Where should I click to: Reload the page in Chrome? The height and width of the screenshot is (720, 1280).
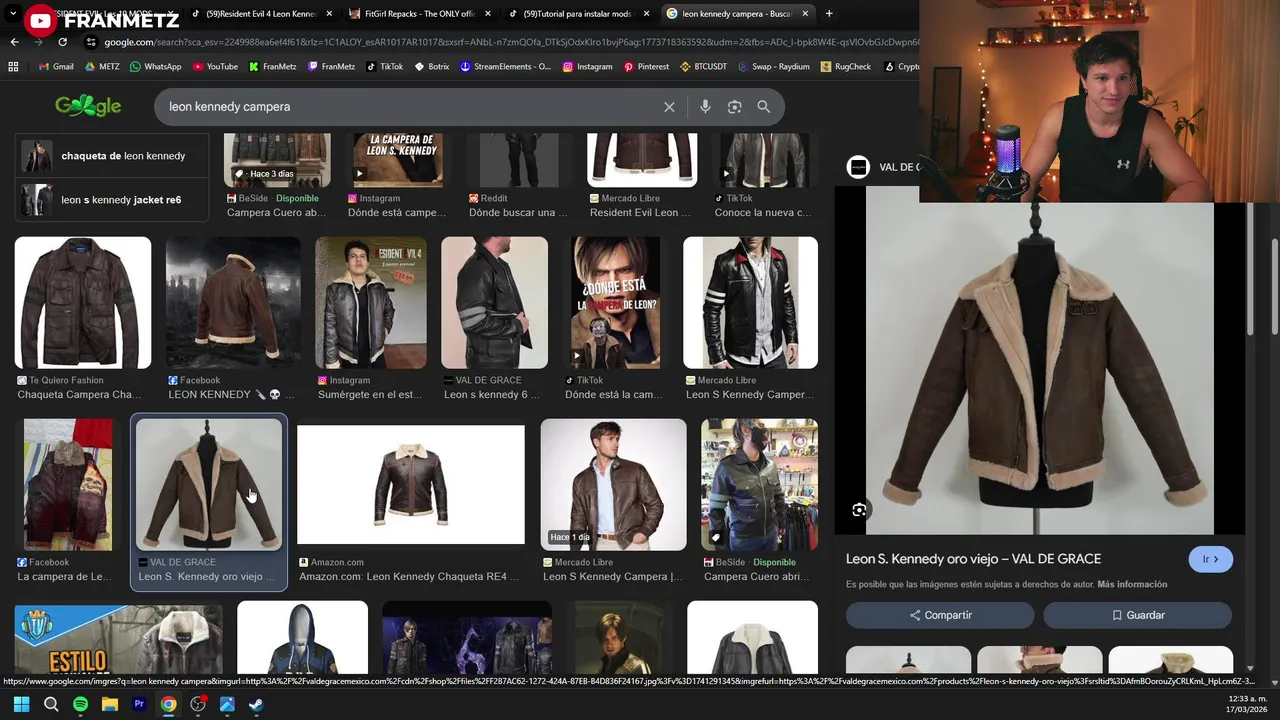point(62,42)
